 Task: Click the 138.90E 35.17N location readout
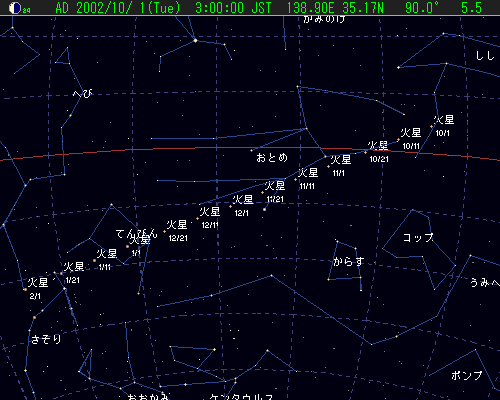pos(335,8)
